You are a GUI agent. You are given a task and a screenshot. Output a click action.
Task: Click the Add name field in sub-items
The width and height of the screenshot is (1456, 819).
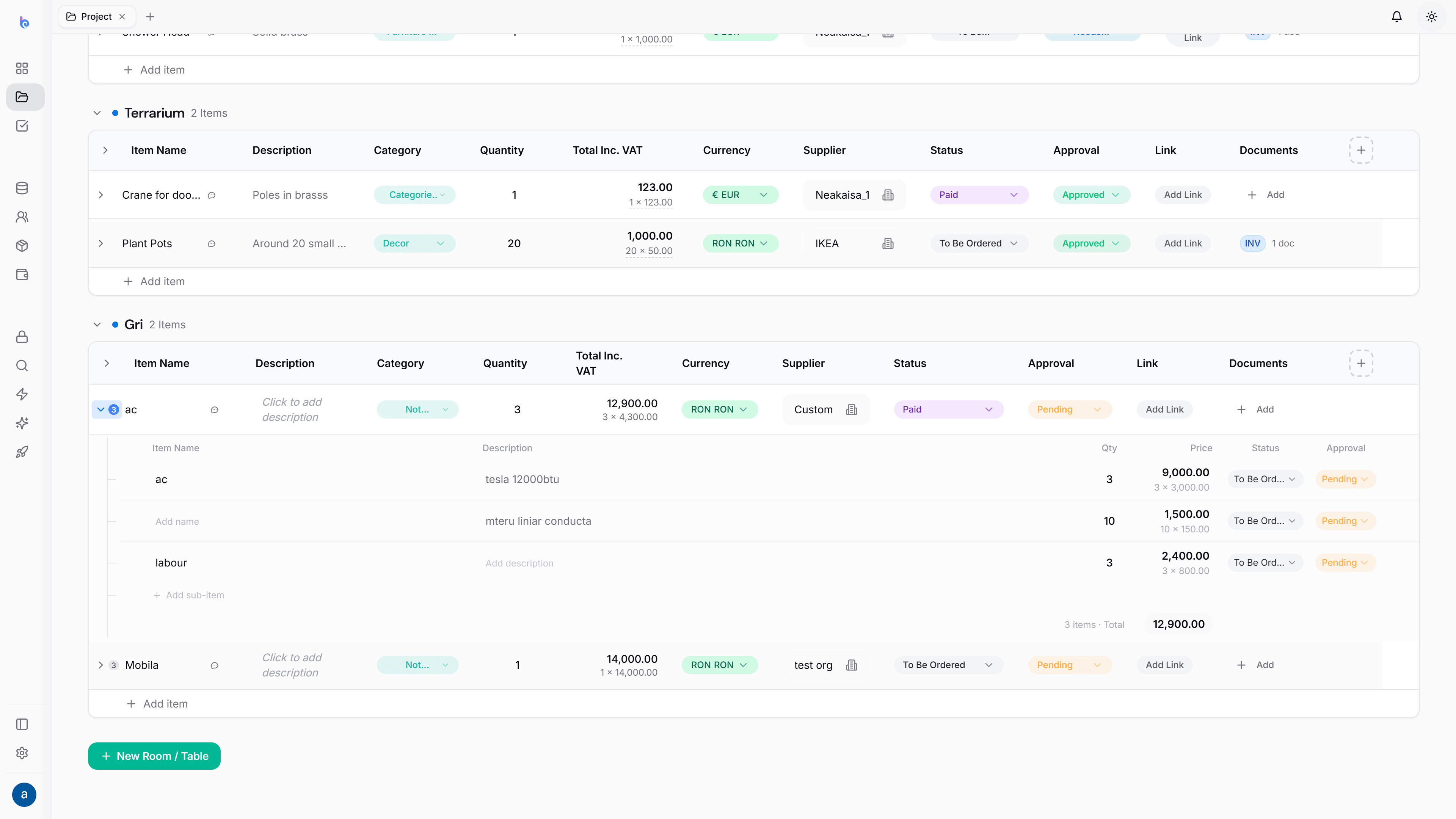(x=177, y=522)
